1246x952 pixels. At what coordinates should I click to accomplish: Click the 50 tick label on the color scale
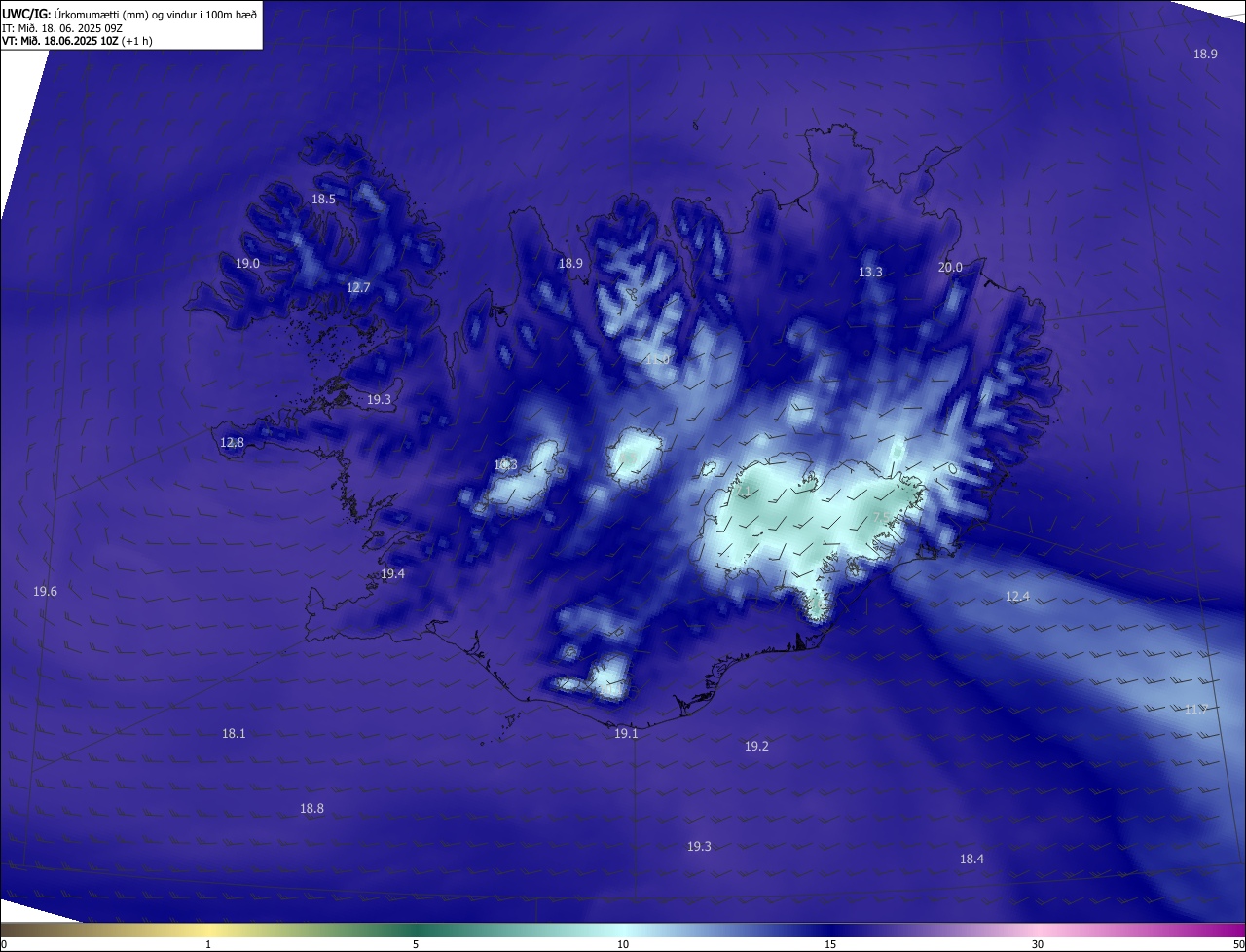(1238, 944)
